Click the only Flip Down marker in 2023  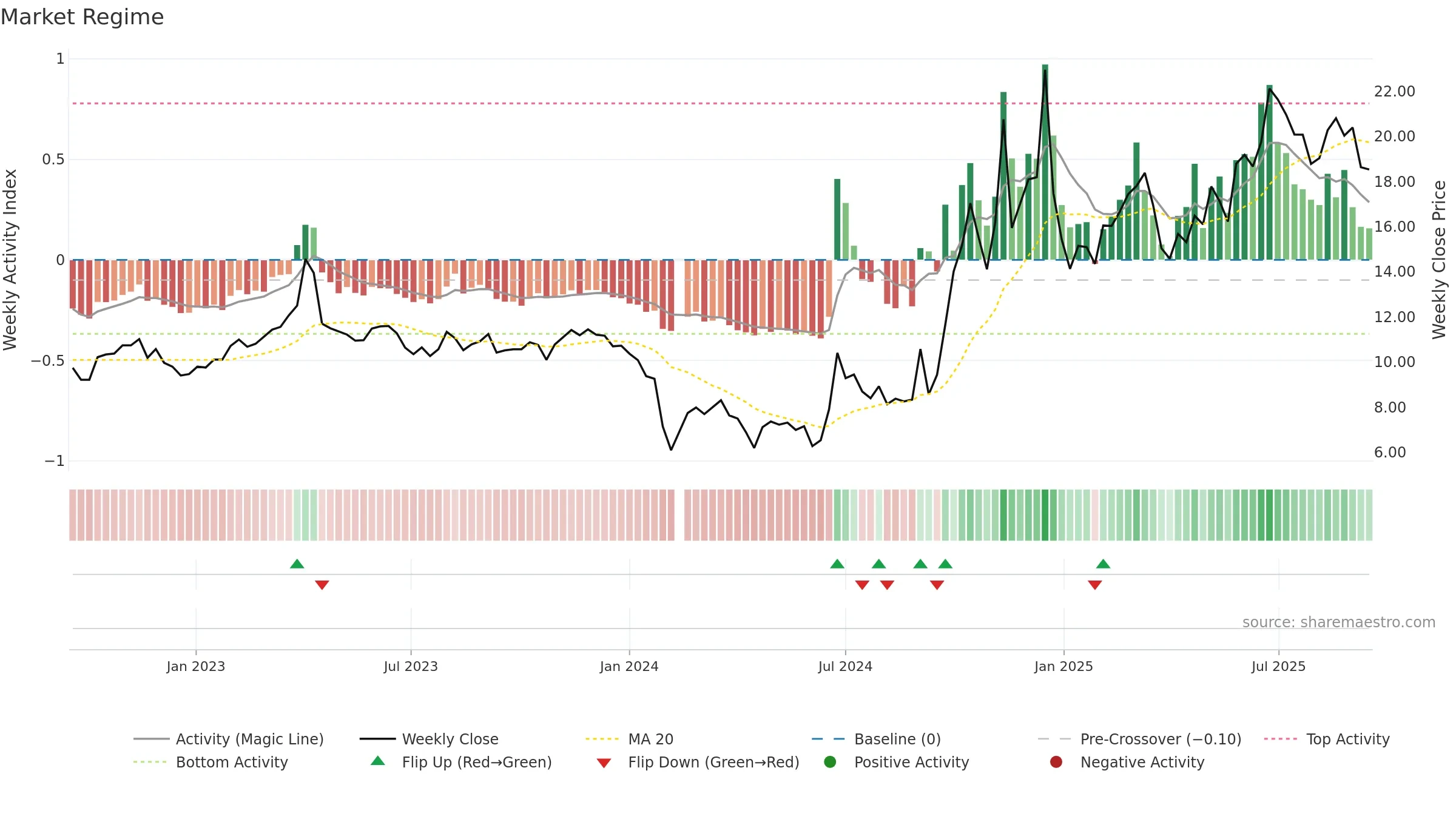(x=322, y=585)
